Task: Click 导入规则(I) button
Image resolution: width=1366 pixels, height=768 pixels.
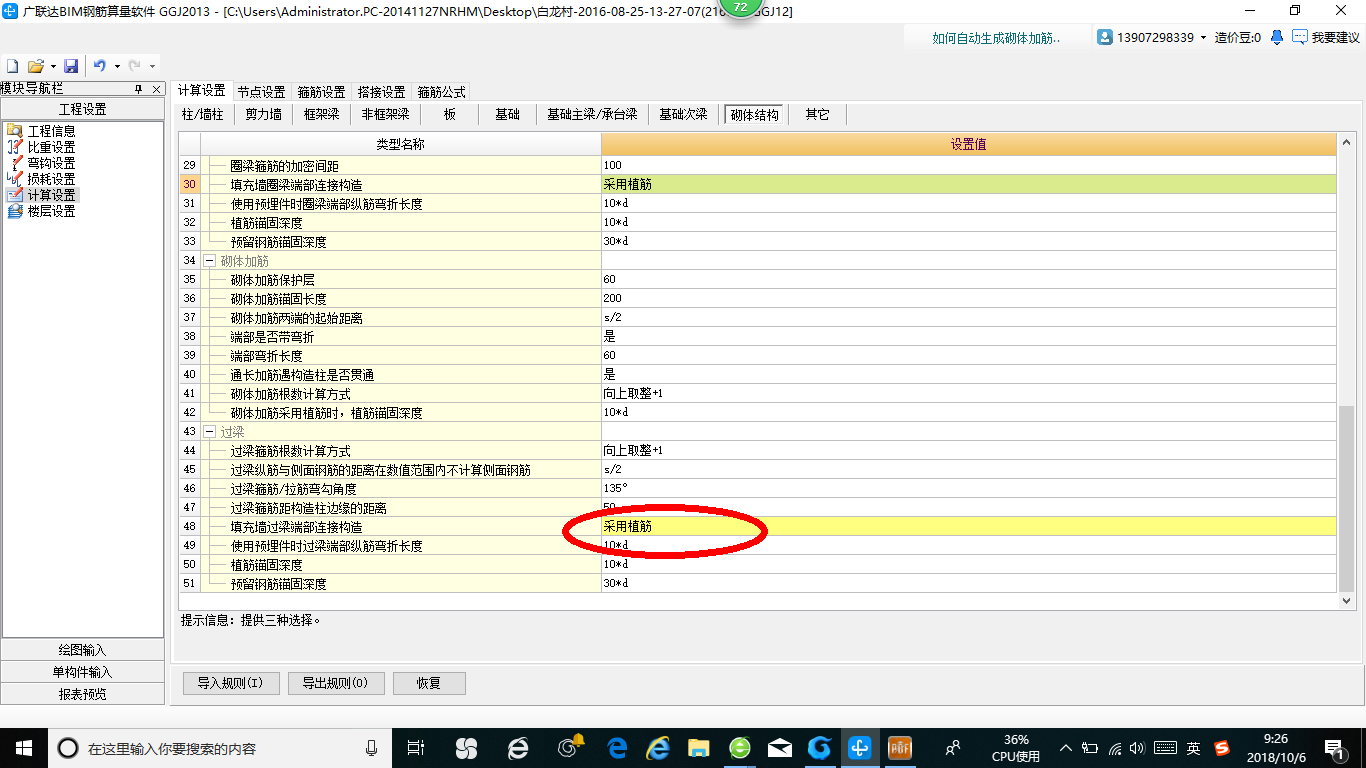Action: click(x=230, y=683)
